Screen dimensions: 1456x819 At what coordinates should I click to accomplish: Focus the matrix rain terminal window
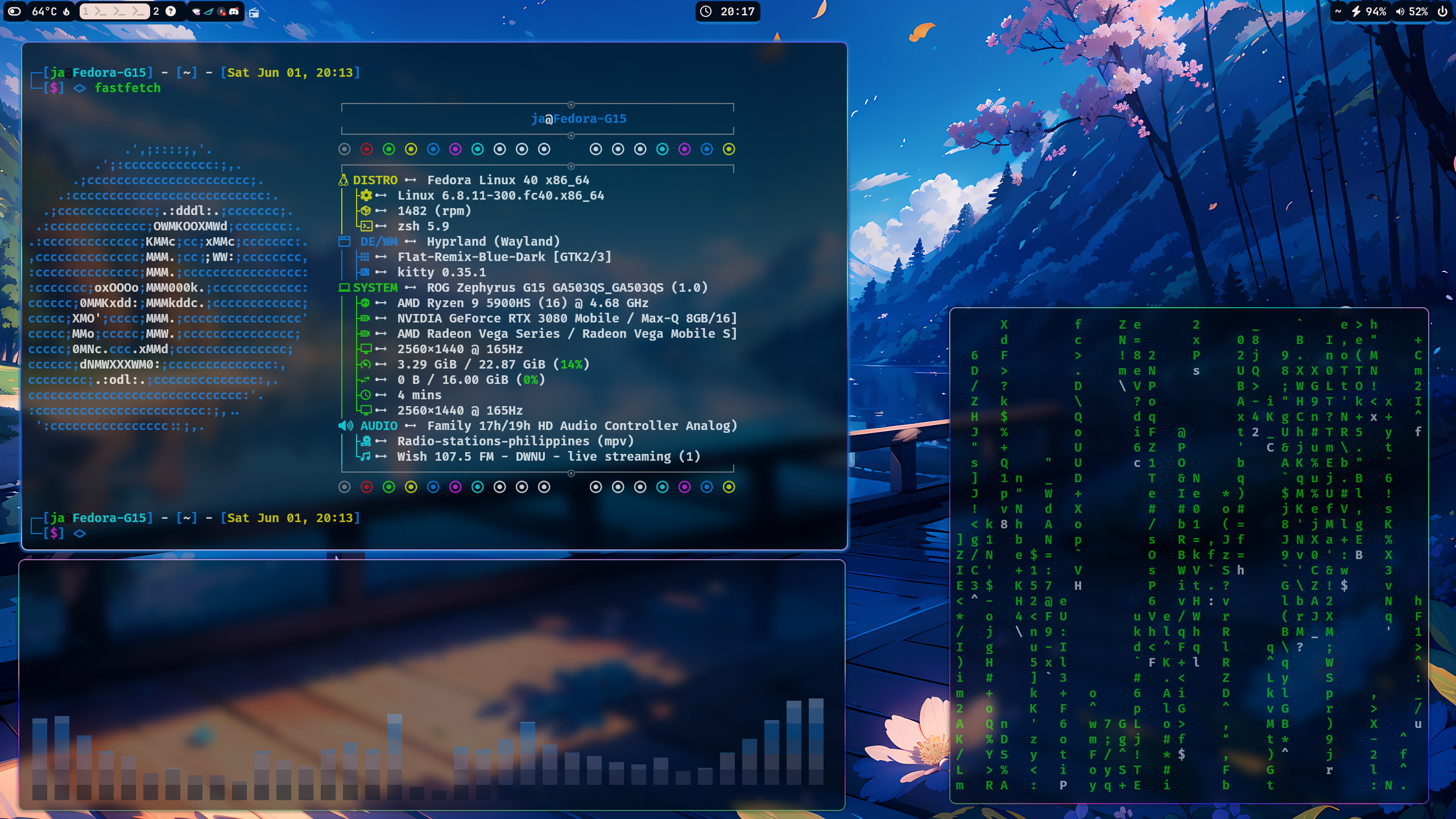(1189, 555)
